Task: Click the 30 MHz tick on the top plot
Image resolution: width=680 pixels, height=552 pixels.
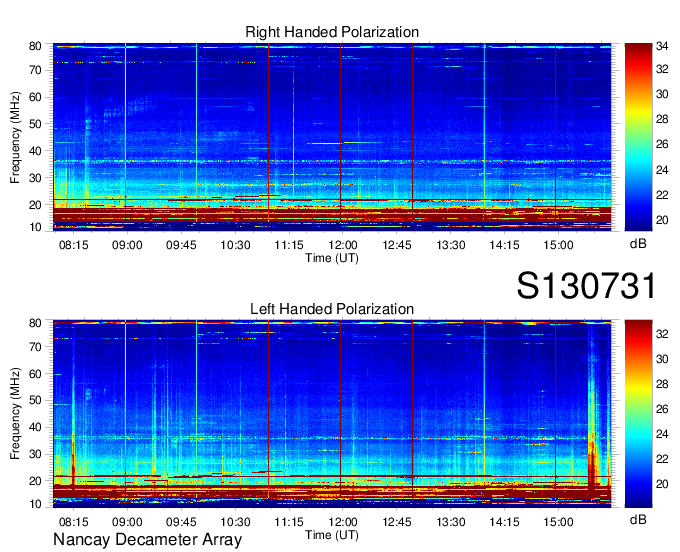Action: [35, 178]
